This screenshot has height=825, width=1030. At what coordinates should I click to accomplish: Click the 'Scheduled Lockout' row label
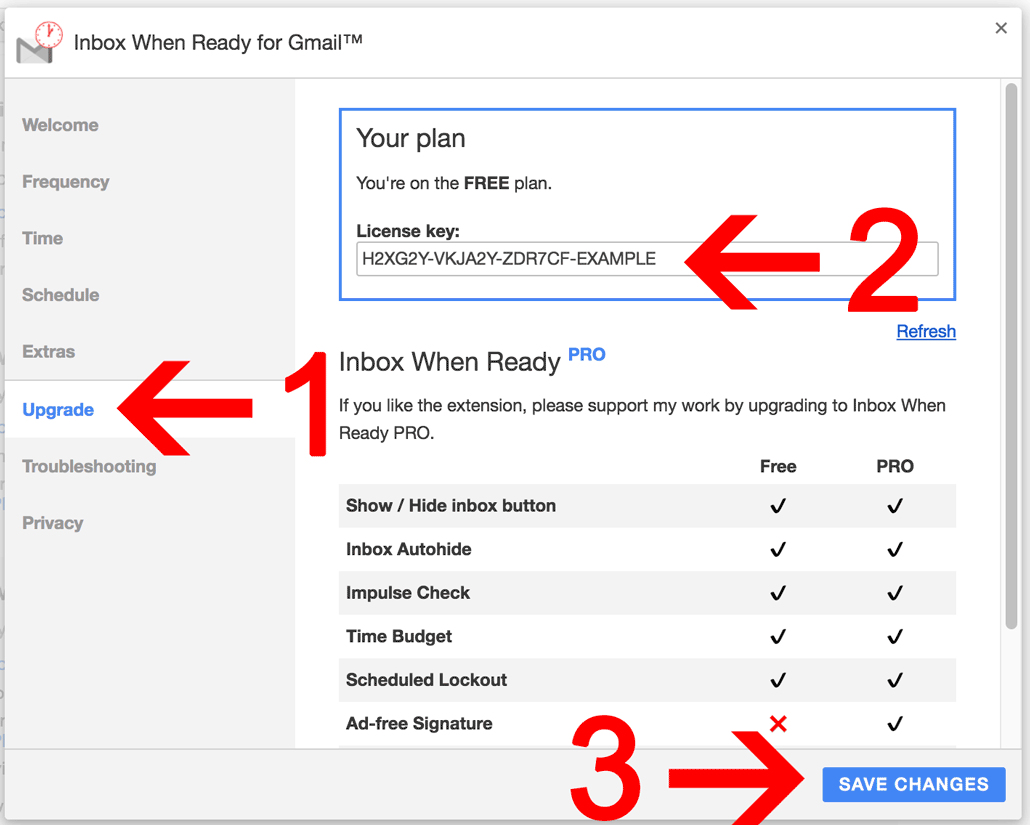pyautogui.click(x=426, y=679)
